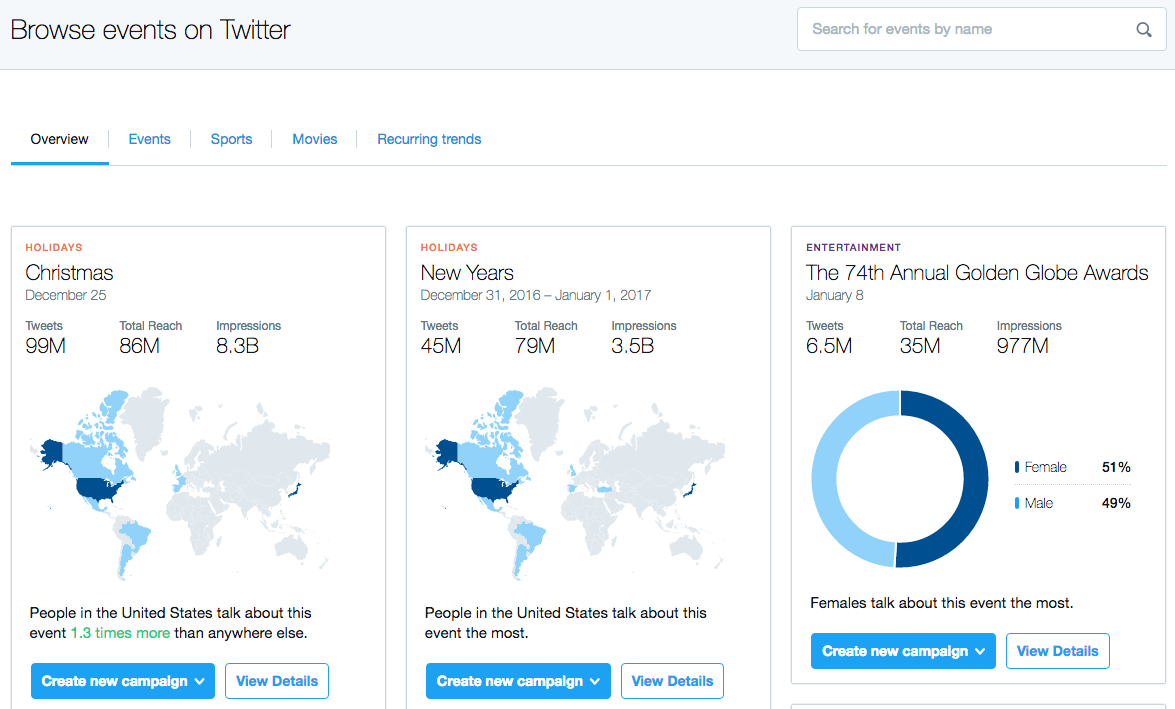Click the ENTERTAINMENT category label
1175x709 pixels.
click(x=854, y=247)
